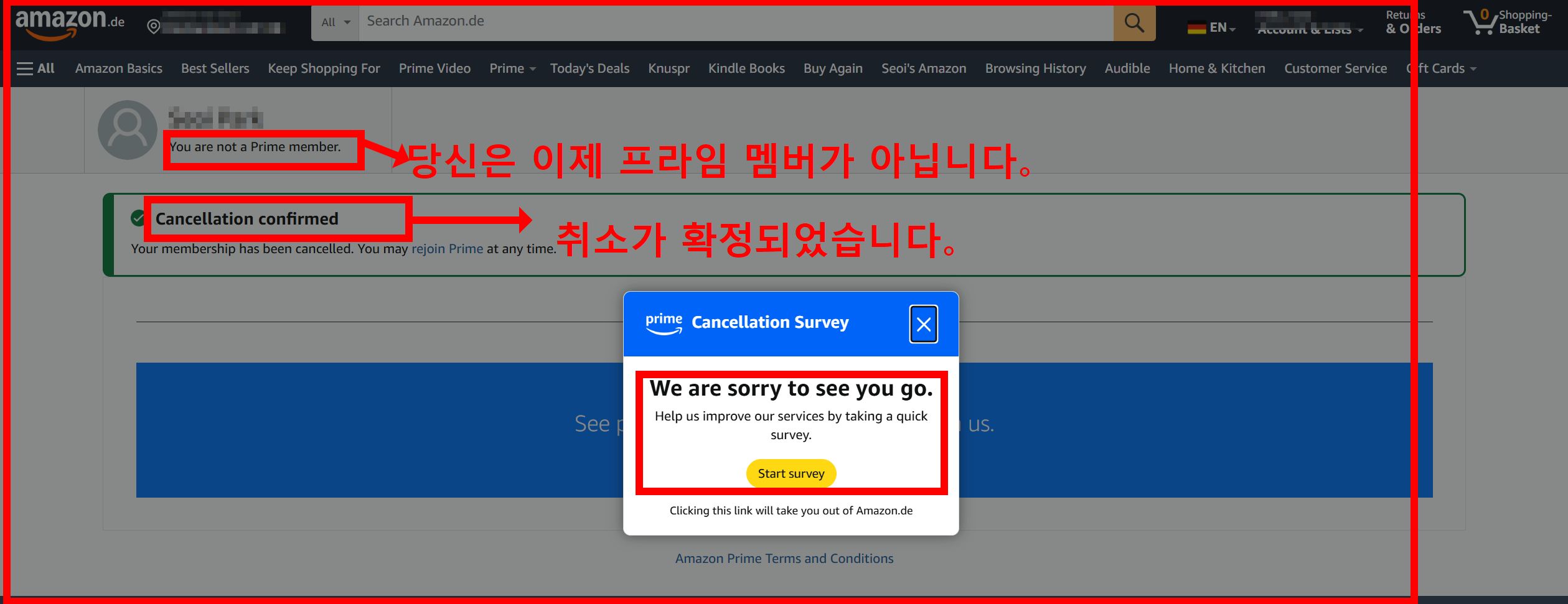Screen dimensions: 1568x604
Task: Open Customer Service
Action: [x=1335, y=68]
